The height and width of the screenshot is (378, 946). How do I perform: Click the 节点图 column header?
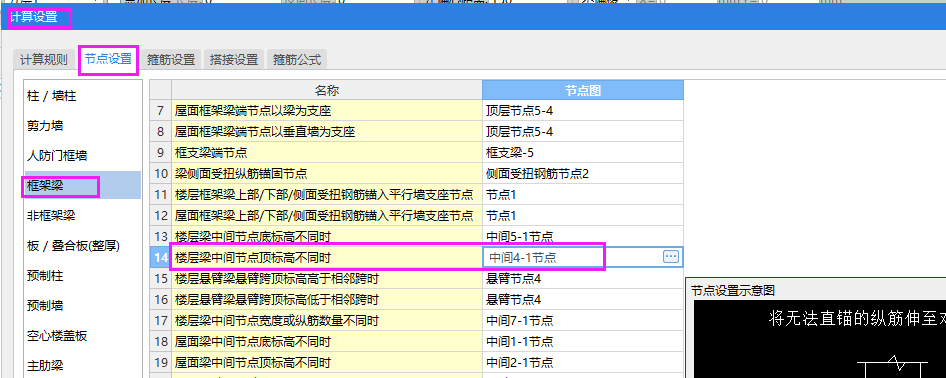pos(583,90)
